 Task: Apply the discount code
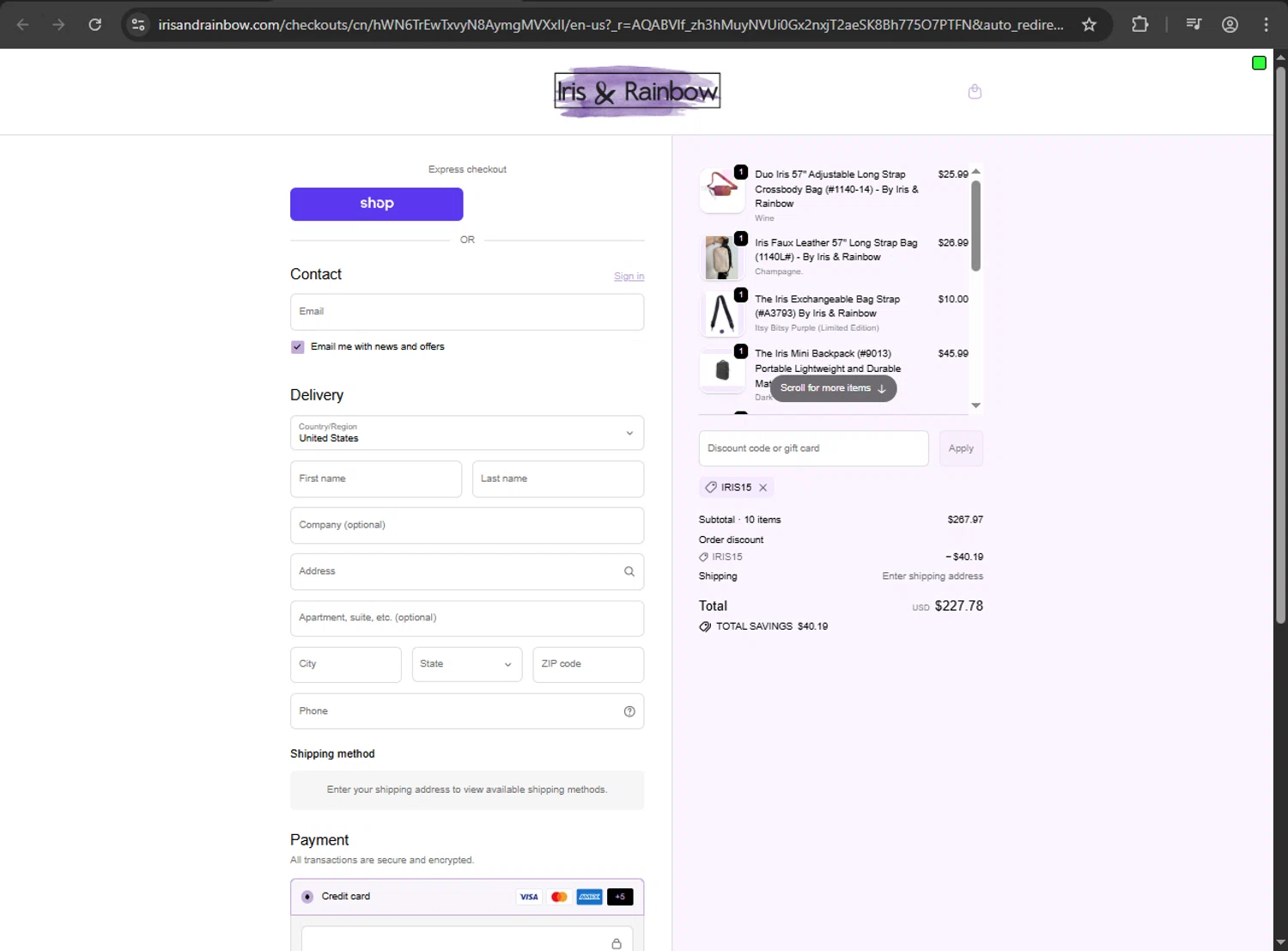point(961,448)
